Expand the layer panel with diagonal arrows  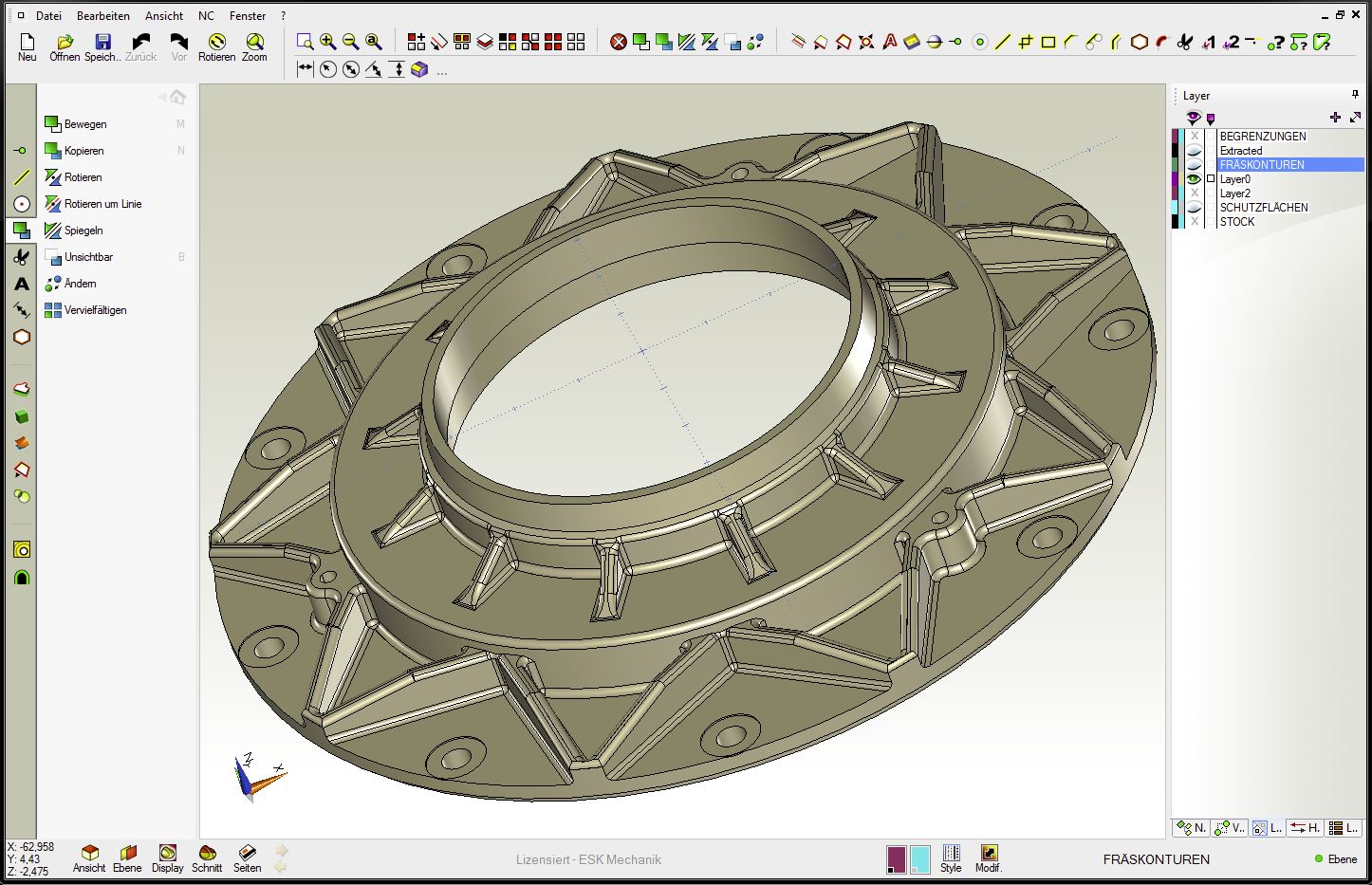tap(1355, 117)
